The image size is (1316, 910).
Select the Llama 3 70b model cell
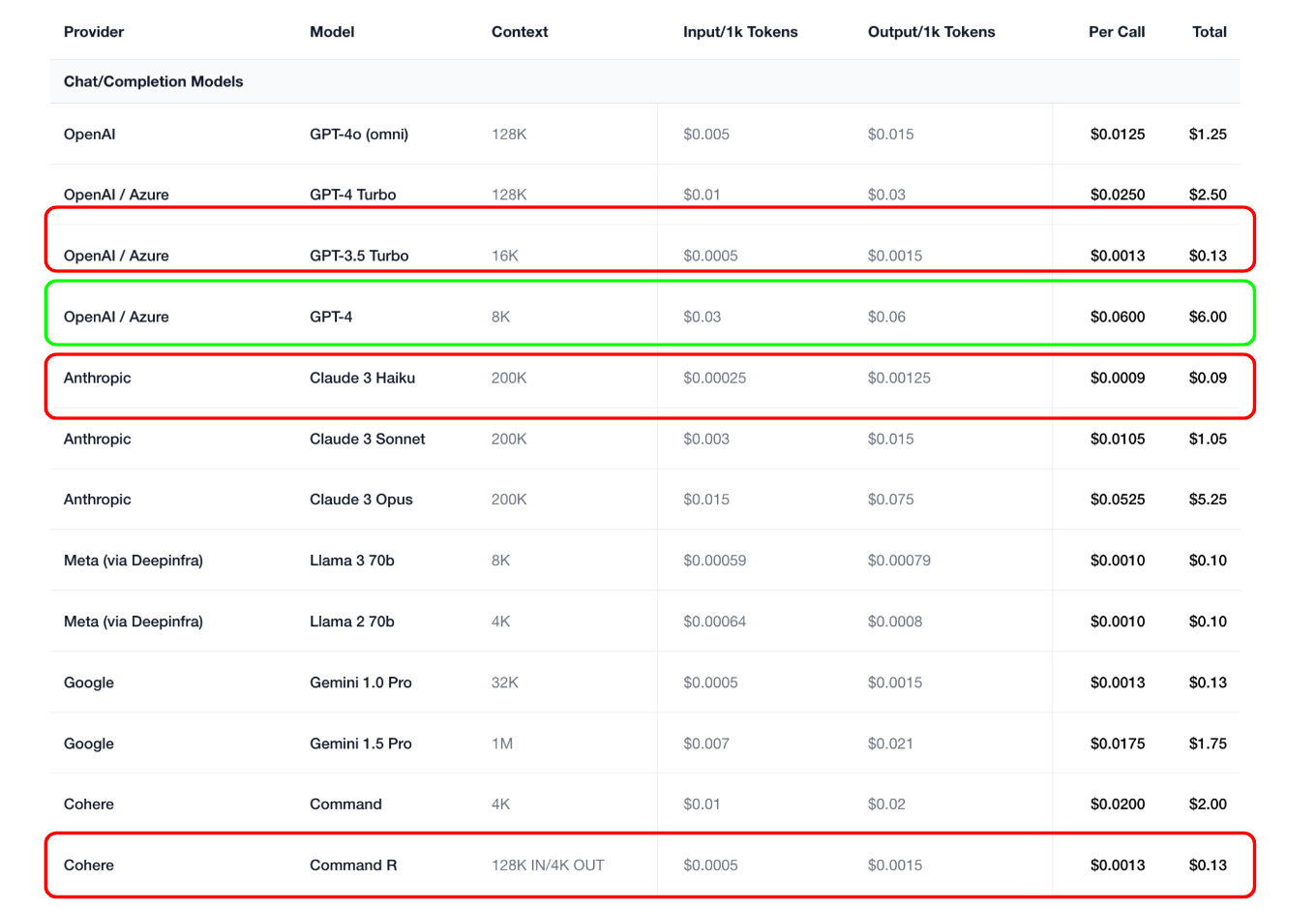[x=352, y=561]
